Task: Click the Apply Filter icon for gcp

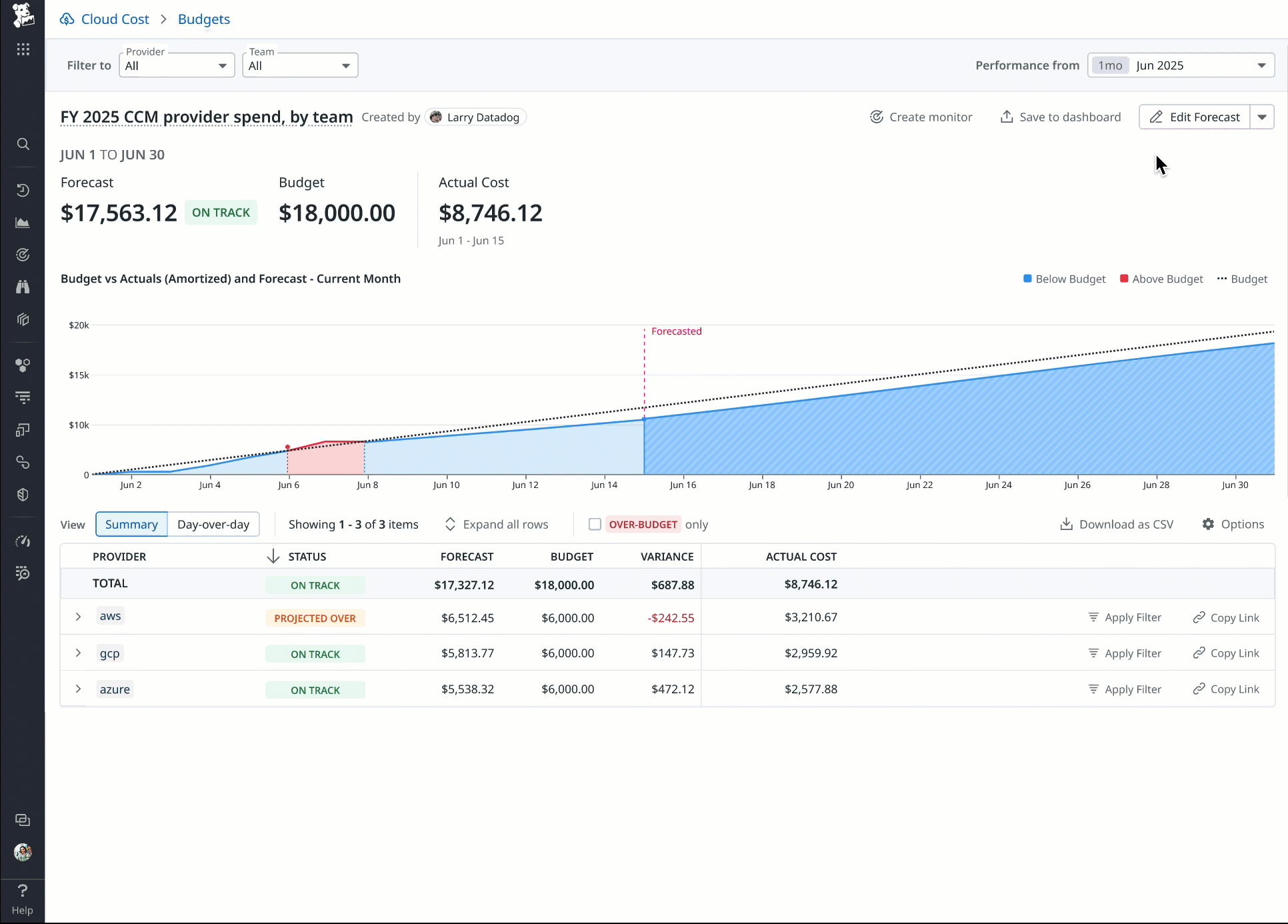Action: pyautogui.click(x=1093, y=653)
